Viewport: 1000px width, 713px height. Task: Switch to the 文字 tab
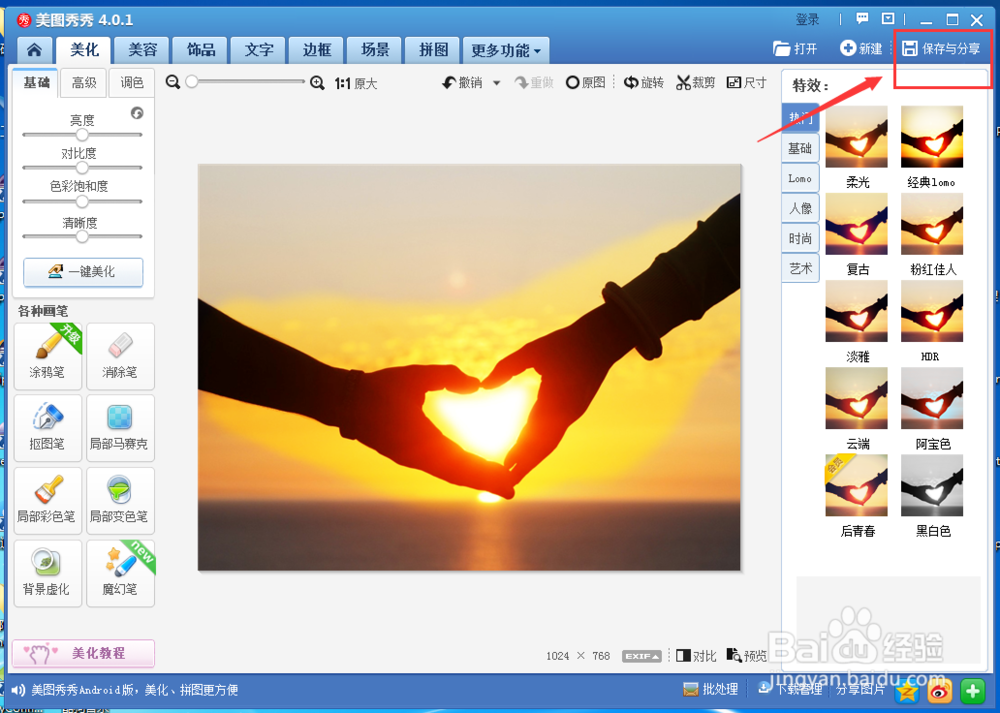[x=259, y=50]
